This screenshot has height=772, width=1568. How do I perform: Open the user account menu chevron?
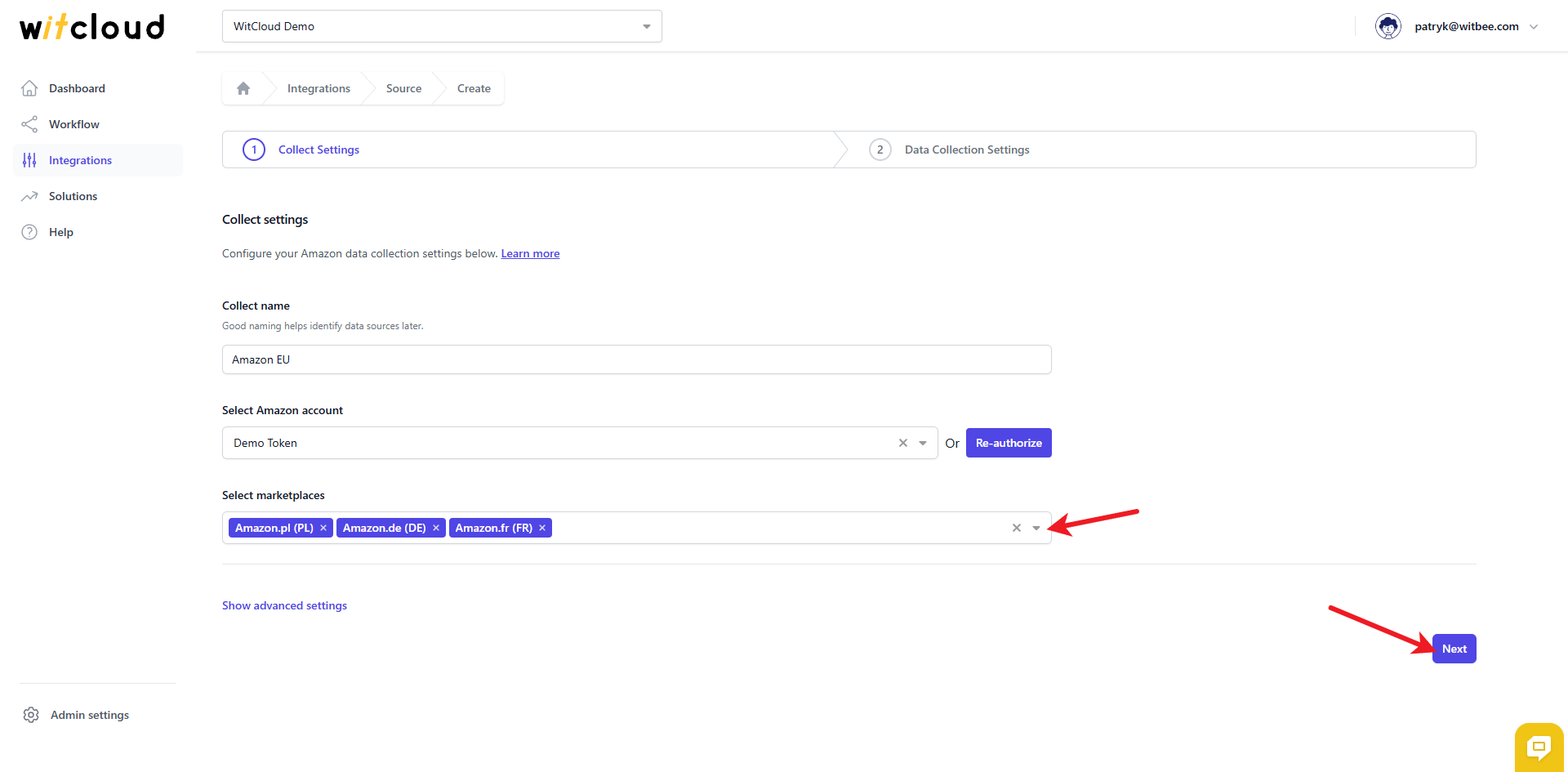(x=1534, y=26)
